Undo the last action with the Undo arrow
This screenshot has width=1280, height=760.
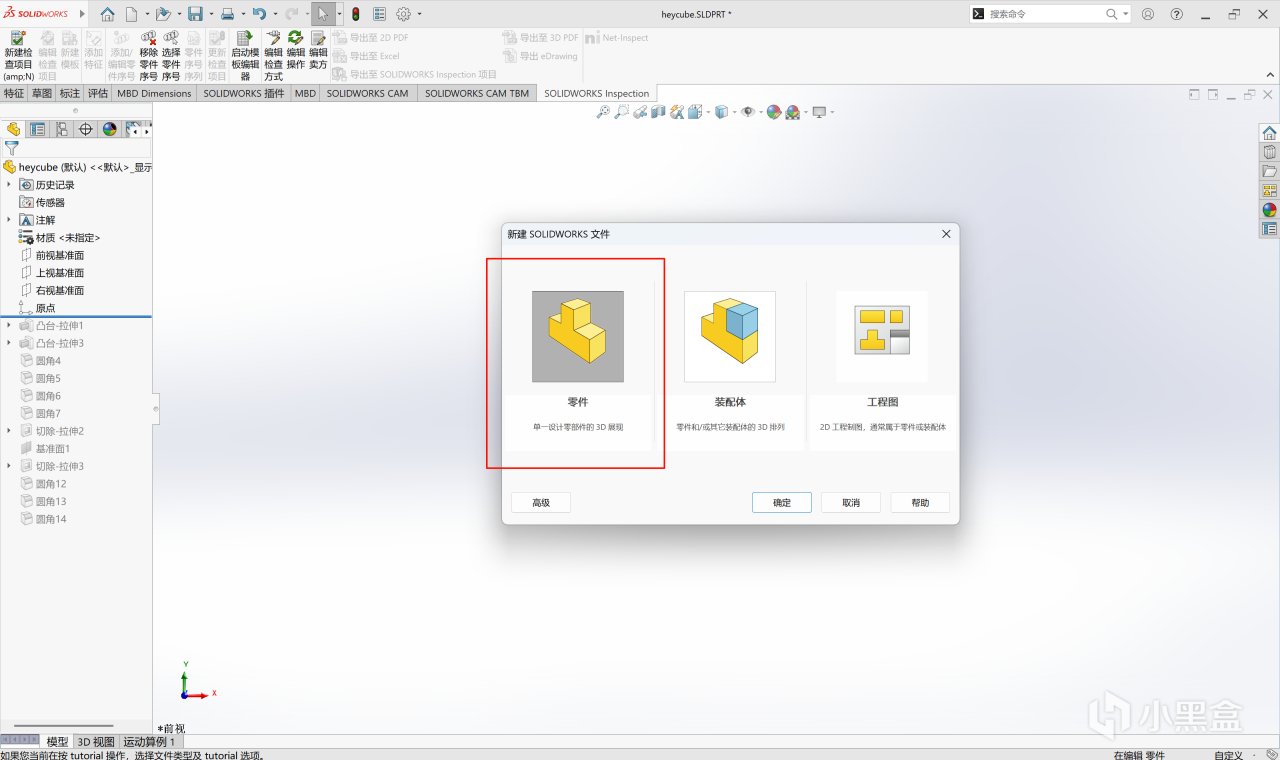coord(259,14)
